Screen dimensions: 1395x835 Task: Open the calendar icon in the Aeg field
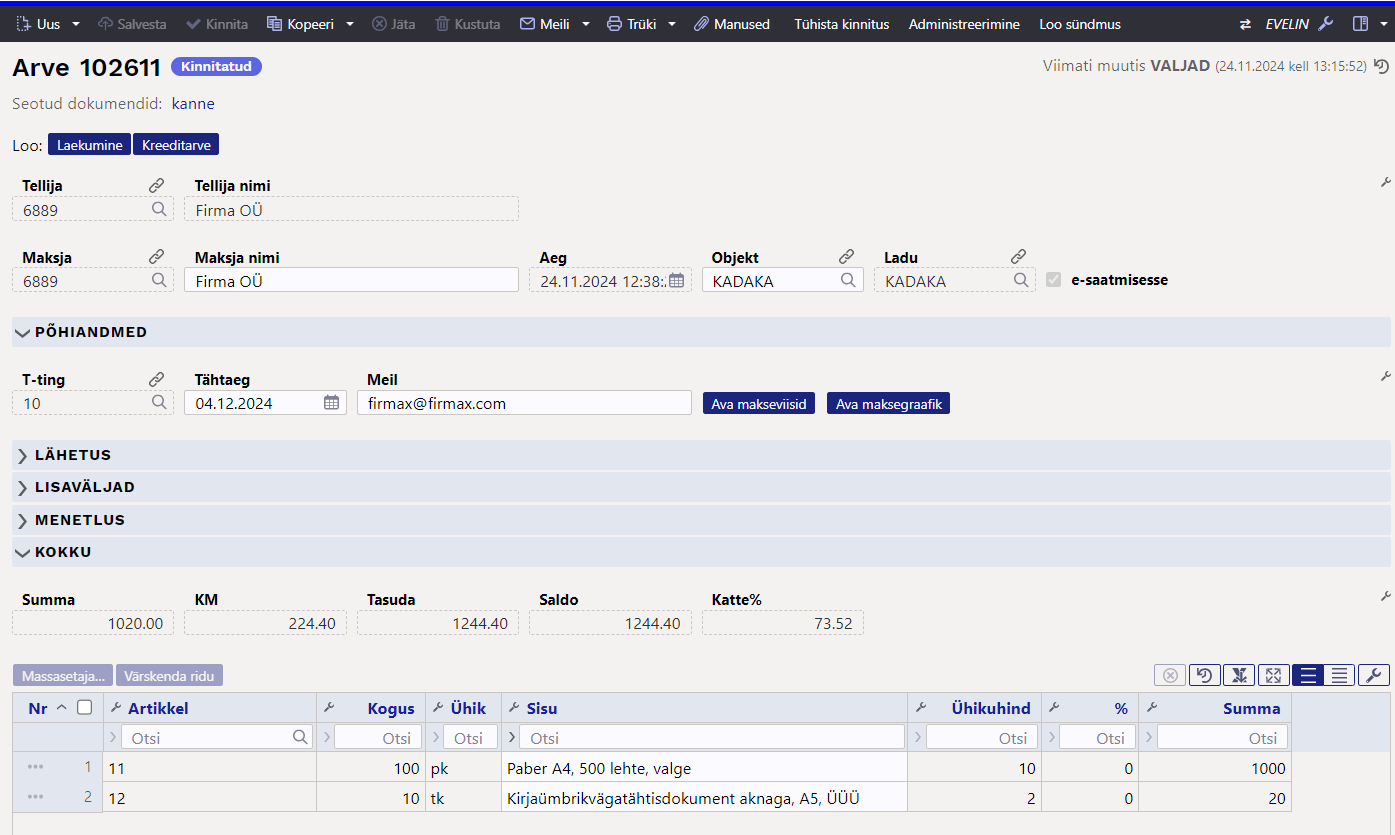point(677,281)
